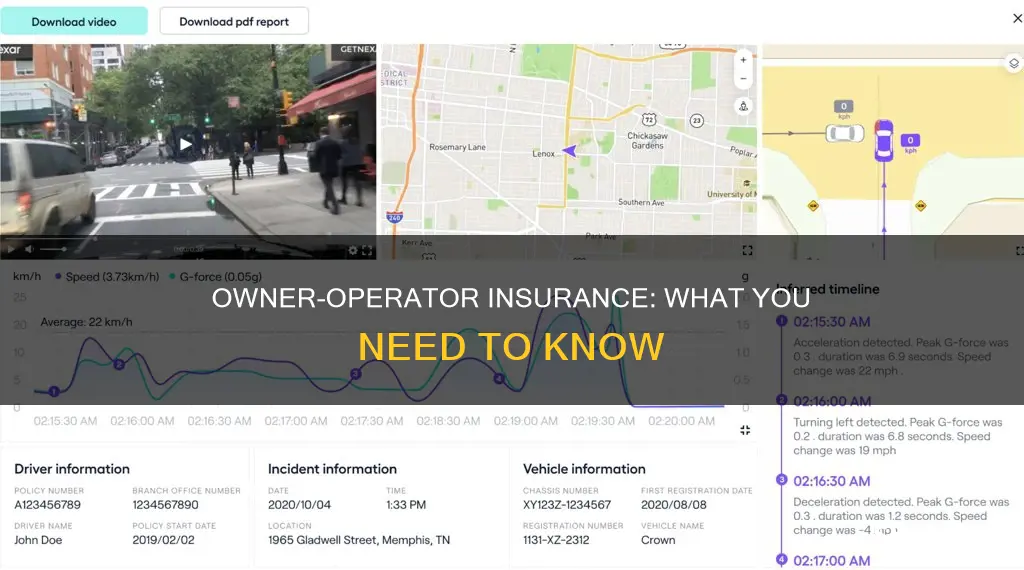Click the Download pdf report button
This screenshot has width=1024, height=570.
234,22
